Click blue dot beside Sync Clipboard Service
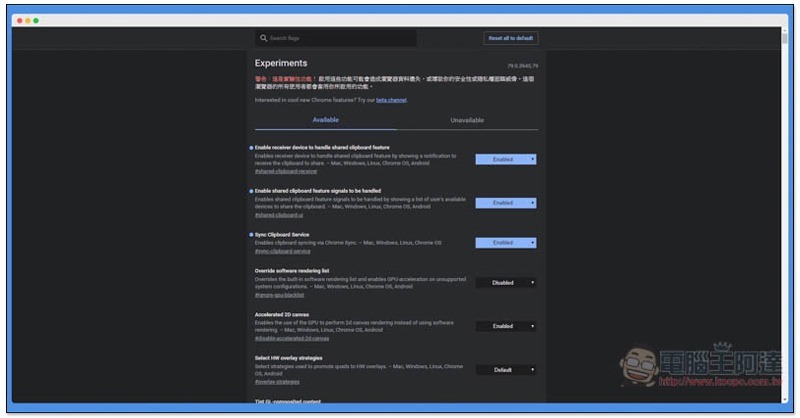Viewport: 800px width, 418px height. (251, 234)
